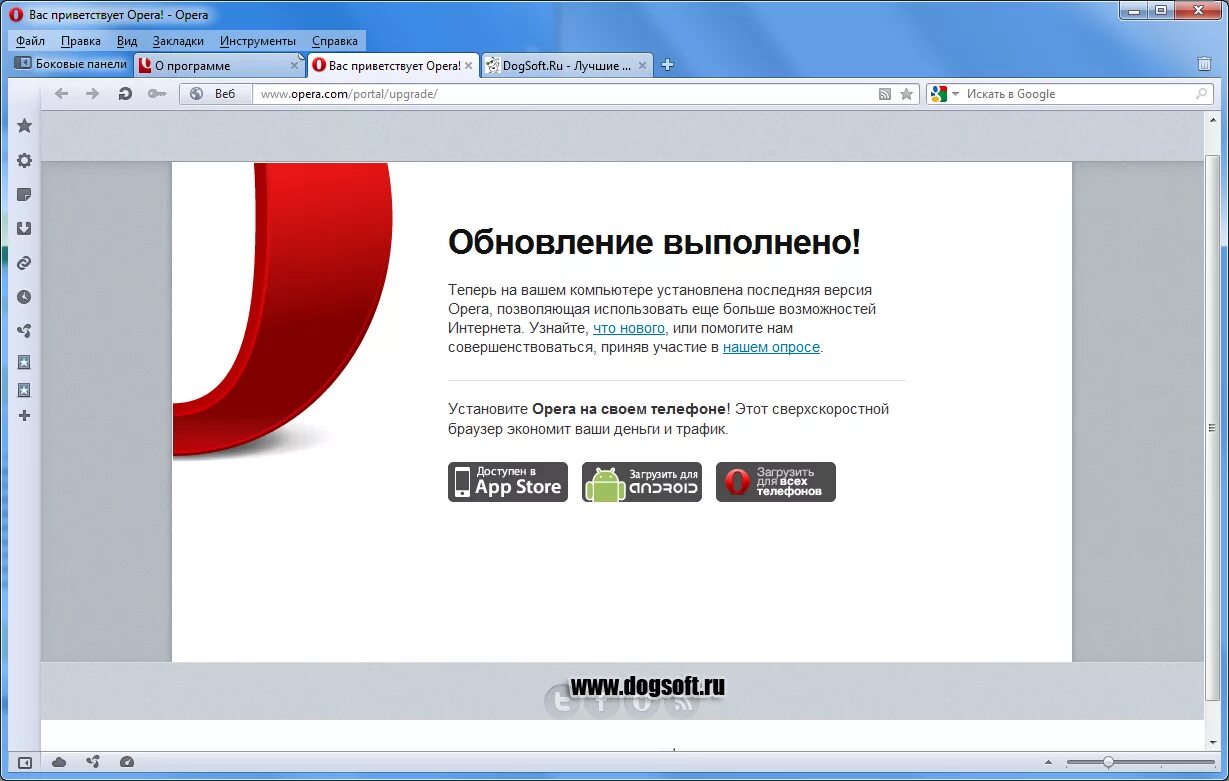Click 'Загрузить для всех телефонов' badge
Screen dimensions: 1229x781
coord(776,482)
